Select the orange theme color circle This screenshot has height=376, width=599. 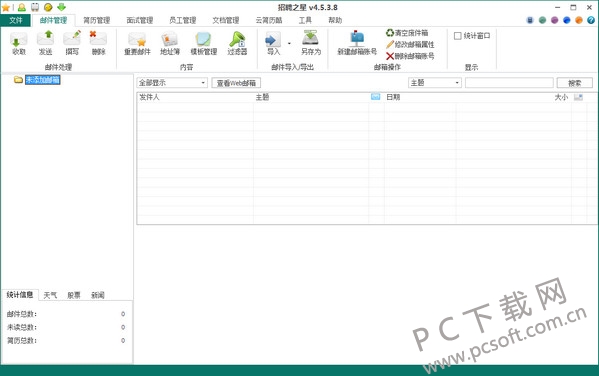click(x=579, y=20)
